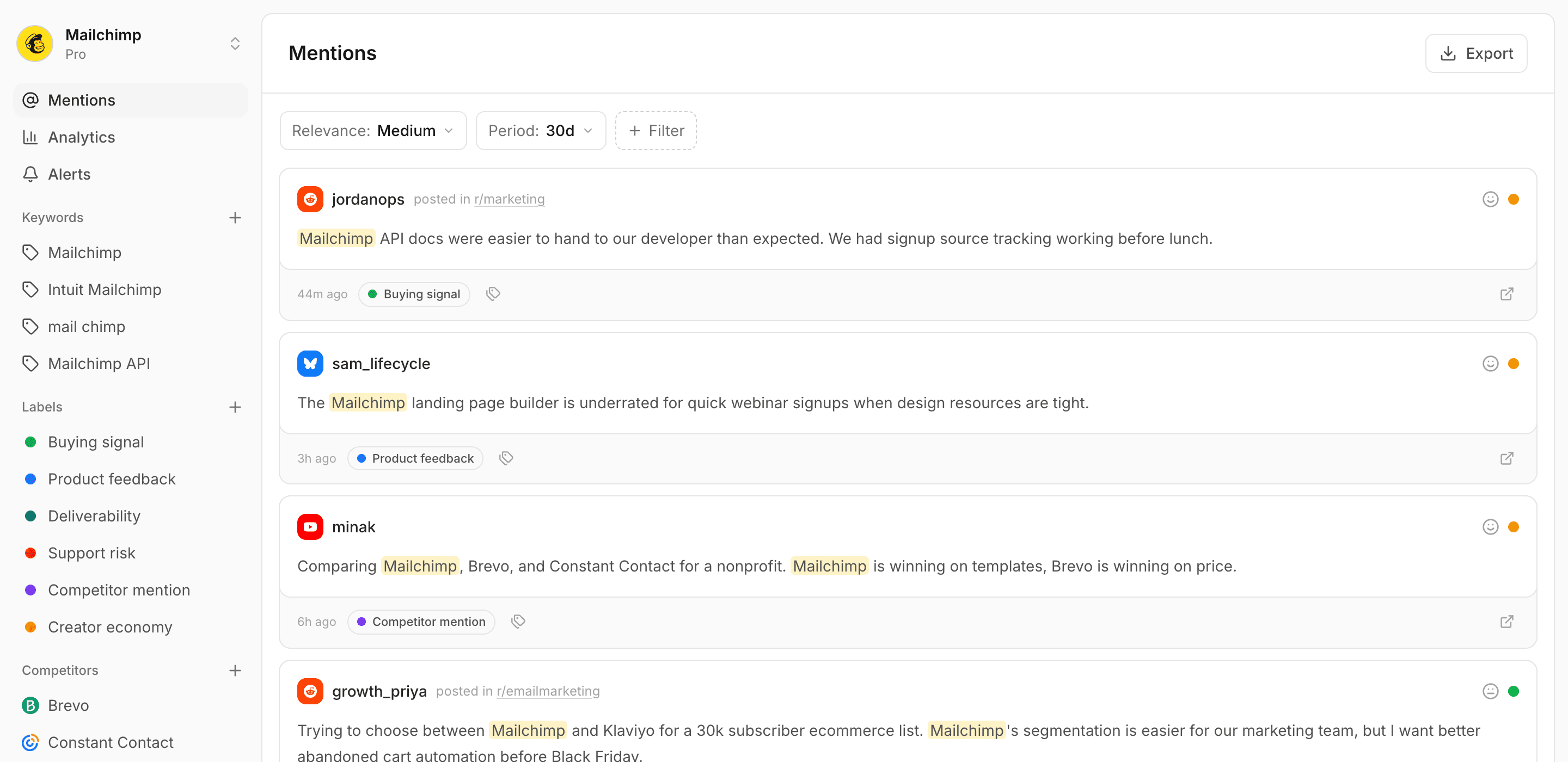This screenshot has width=1568, height=762.
Task: Add label tag to minak mention
Action: pyautogui.click(x=519, y=622)
